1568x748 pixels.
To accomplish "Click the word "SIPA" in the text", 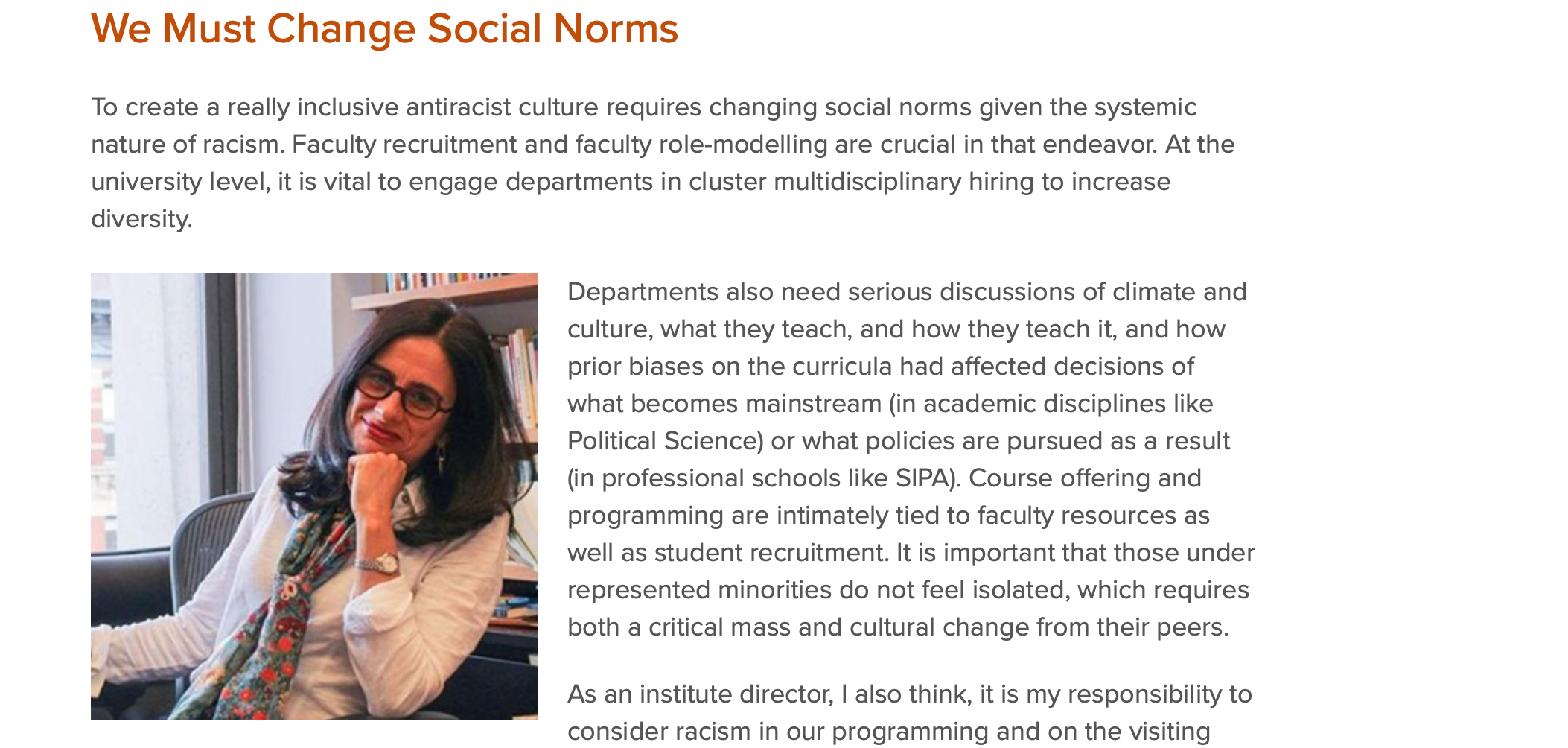I will coord(923,478).
